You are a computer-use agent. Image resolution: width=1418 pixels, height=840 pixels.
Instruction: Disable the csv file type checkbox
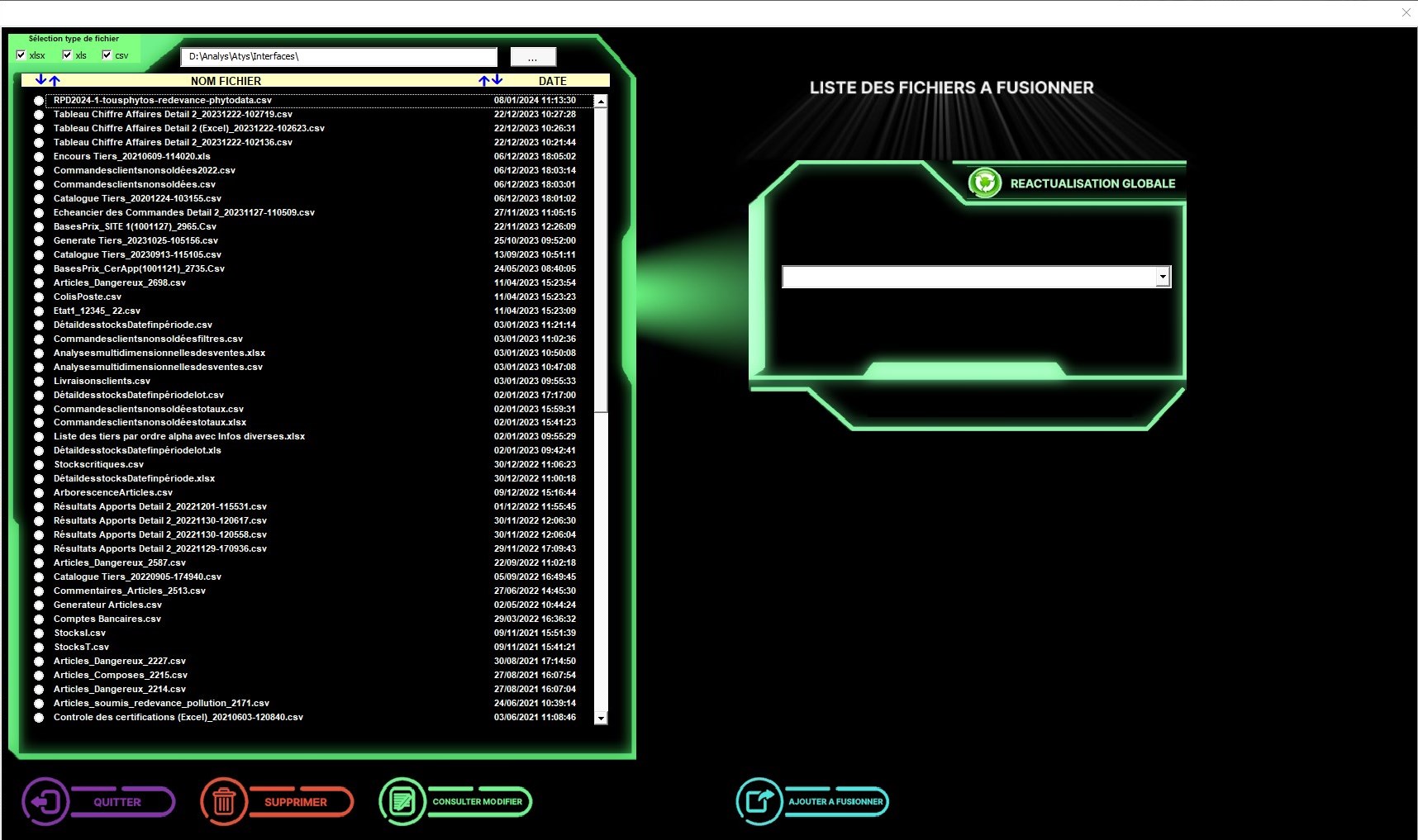point(107,55)
